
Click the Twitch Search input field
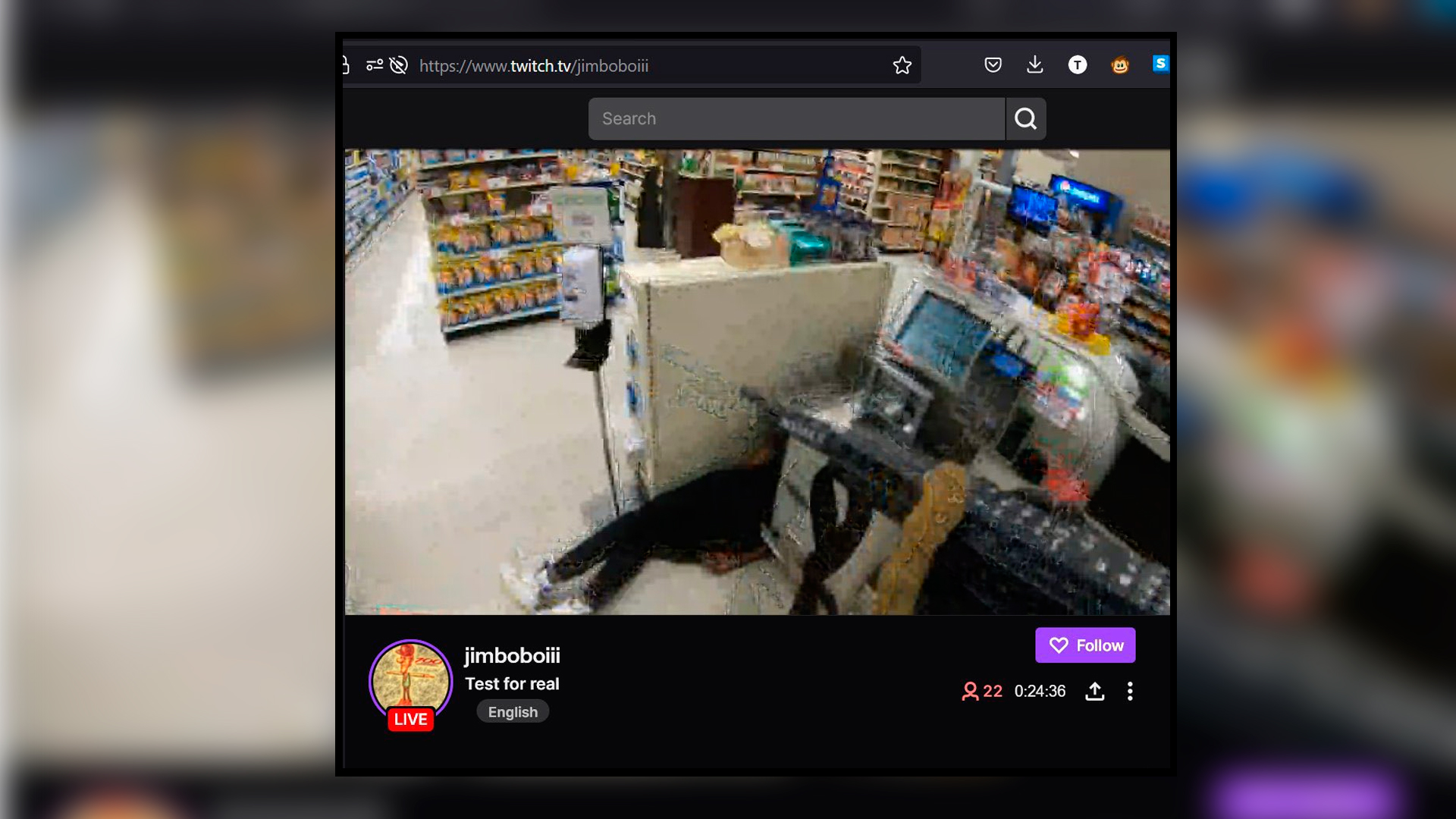pos(796,118)
